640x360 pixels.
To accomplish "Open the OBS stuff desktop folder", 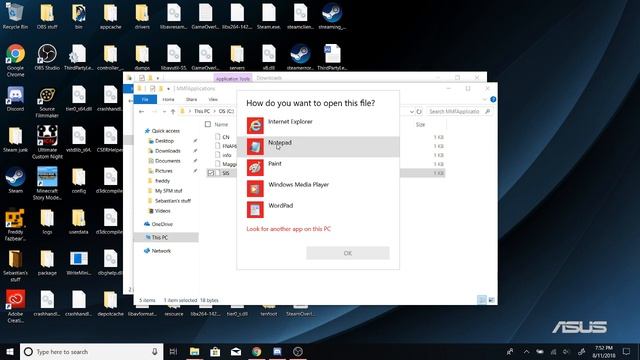I will [47, 16].
